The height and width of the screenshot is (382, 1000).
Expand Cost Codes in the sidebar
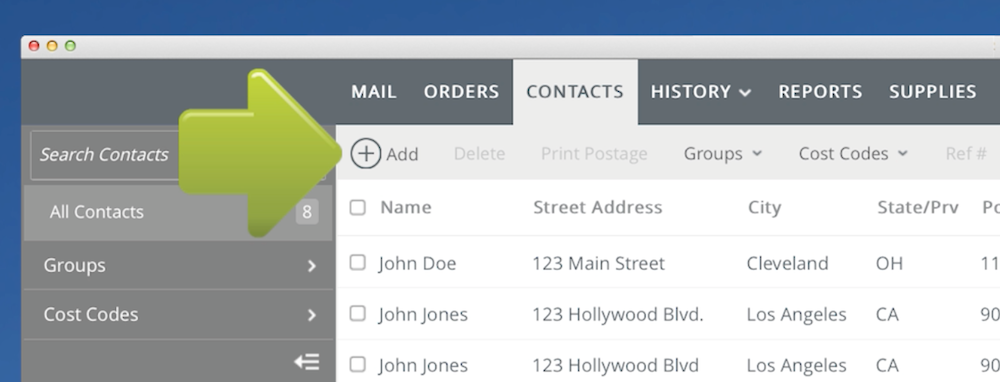coord(179,314)
